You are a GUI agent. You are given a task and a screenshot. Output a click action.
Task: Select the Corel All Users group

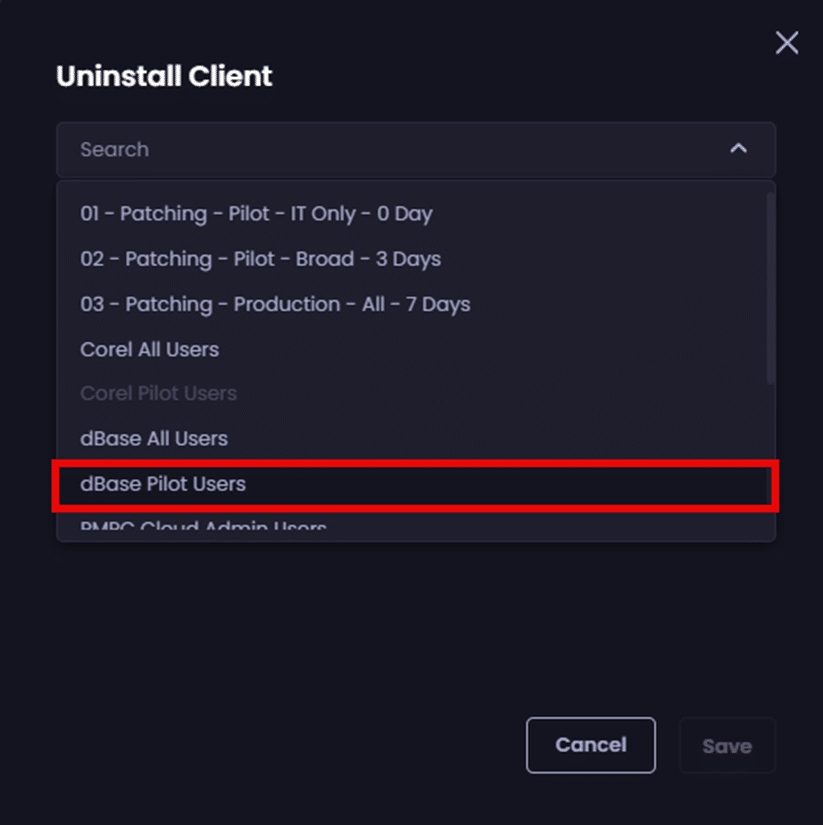point(149,349)
